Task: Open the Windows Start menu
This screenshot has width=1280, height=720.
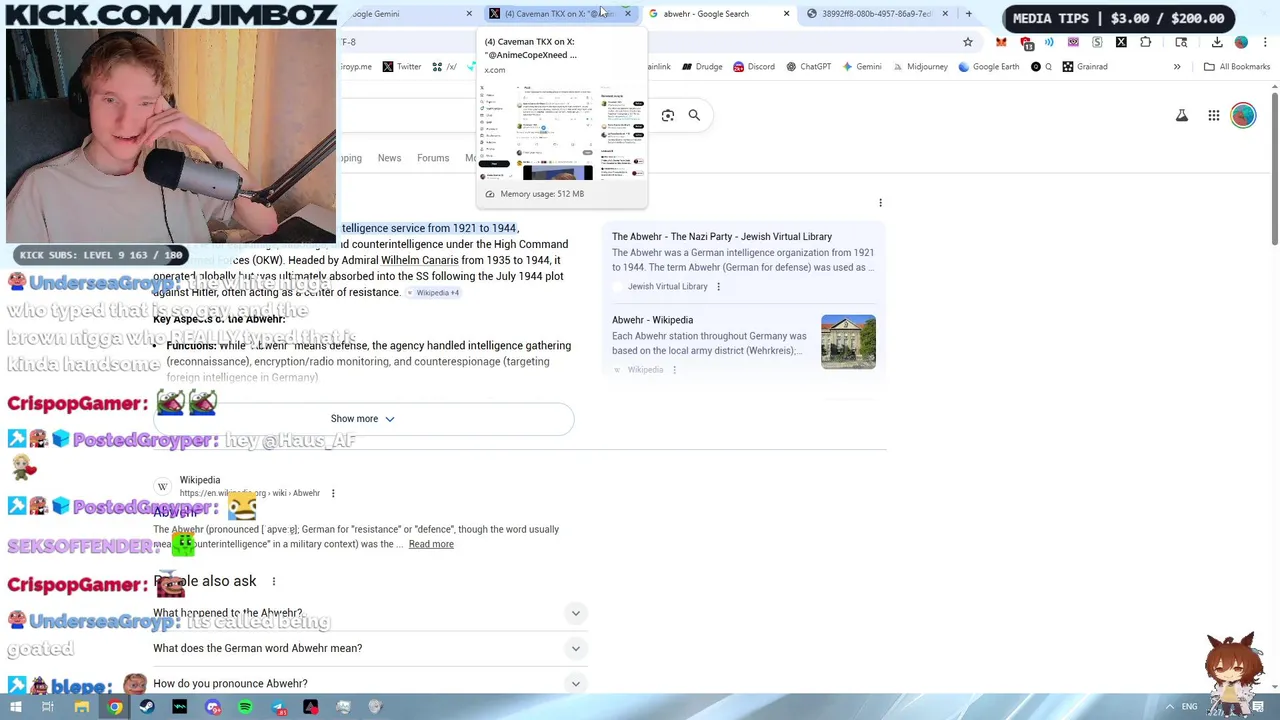Action: click(16, 707)
